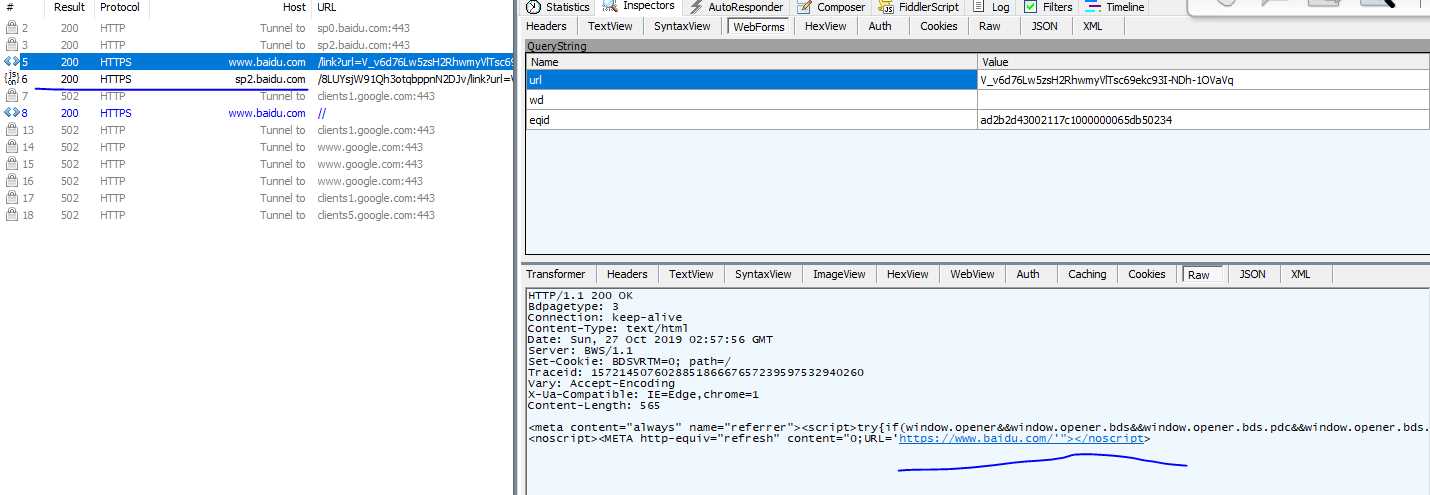Click the lock icon of session 17

12,198
